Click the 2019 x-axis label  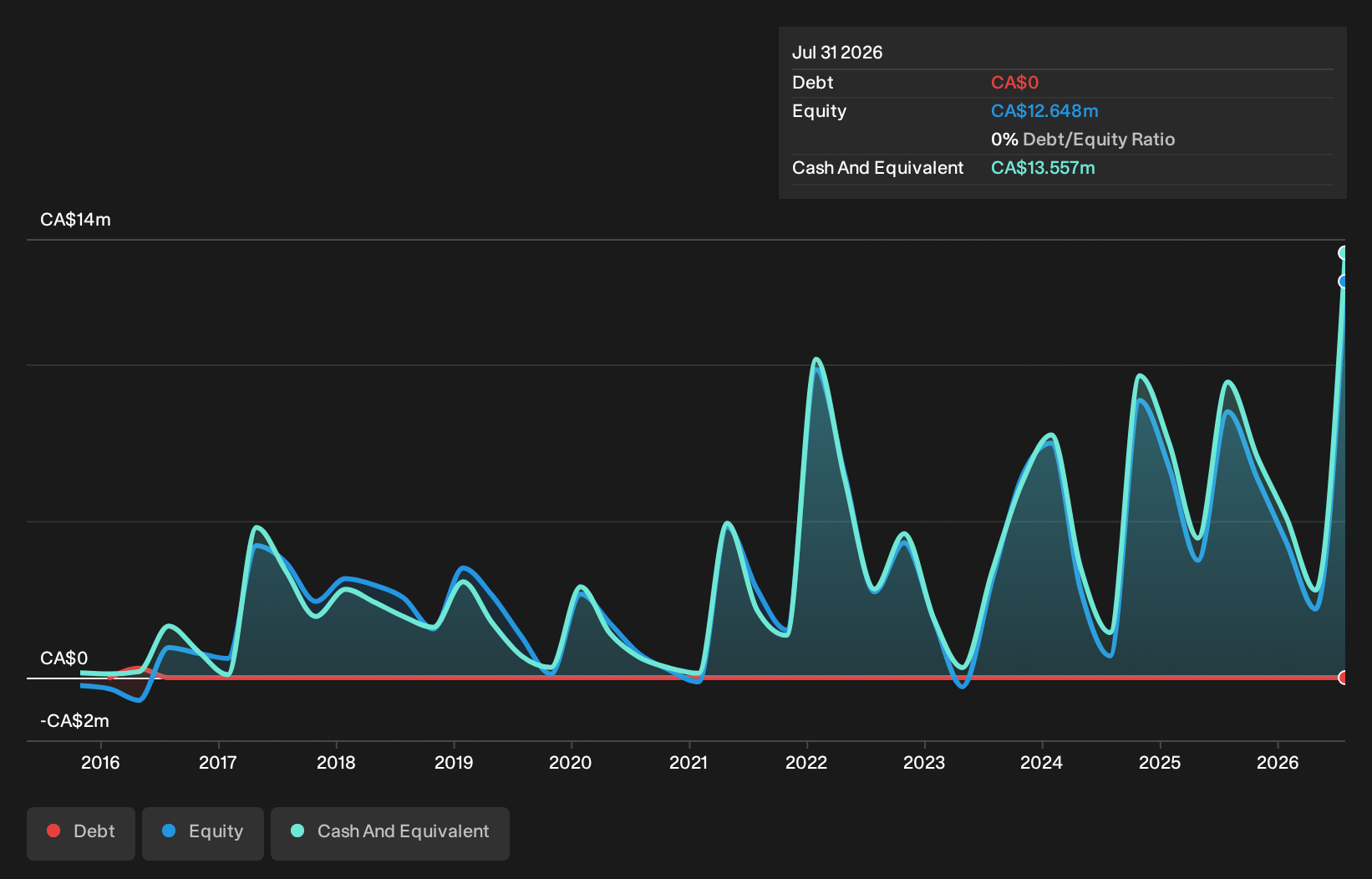454,762
